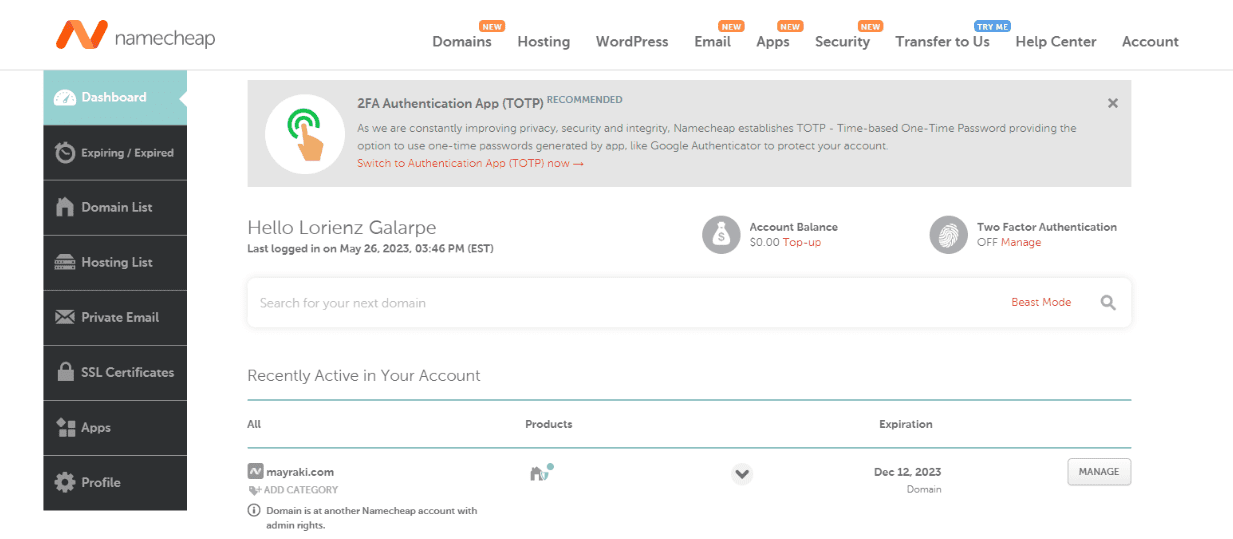Screen dimensions: 1233x539
Task: Click the Expiring / Expired clock icon
Action: [65, 153]
